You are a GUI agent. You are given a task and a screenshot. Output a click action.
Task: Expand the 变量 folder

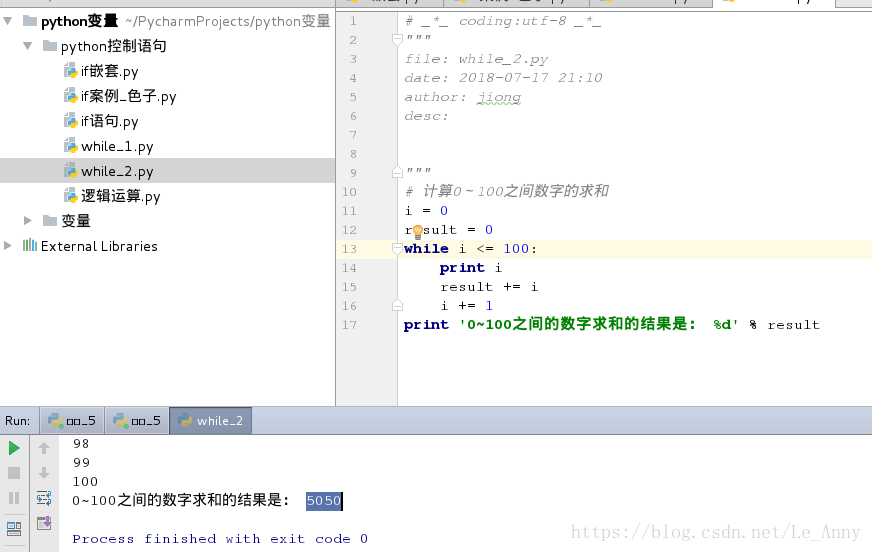(27, 221)
